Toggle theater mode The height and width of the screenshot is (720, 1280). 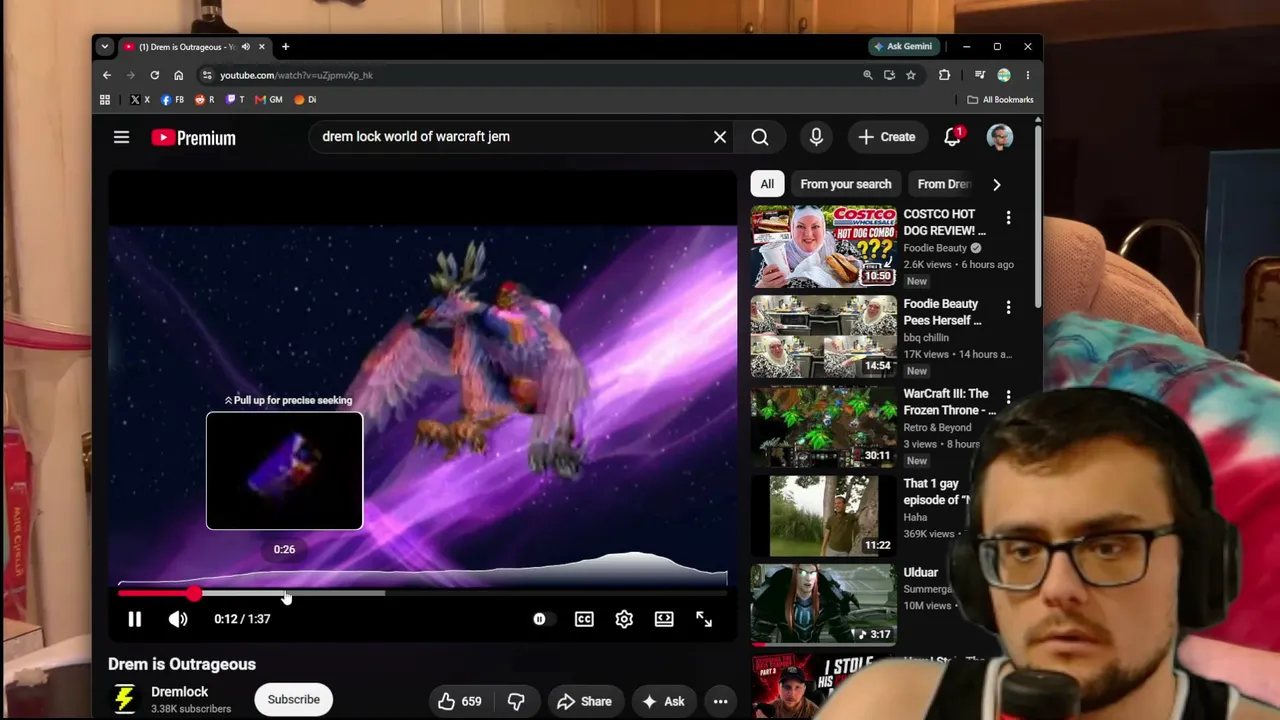(664, 619)
